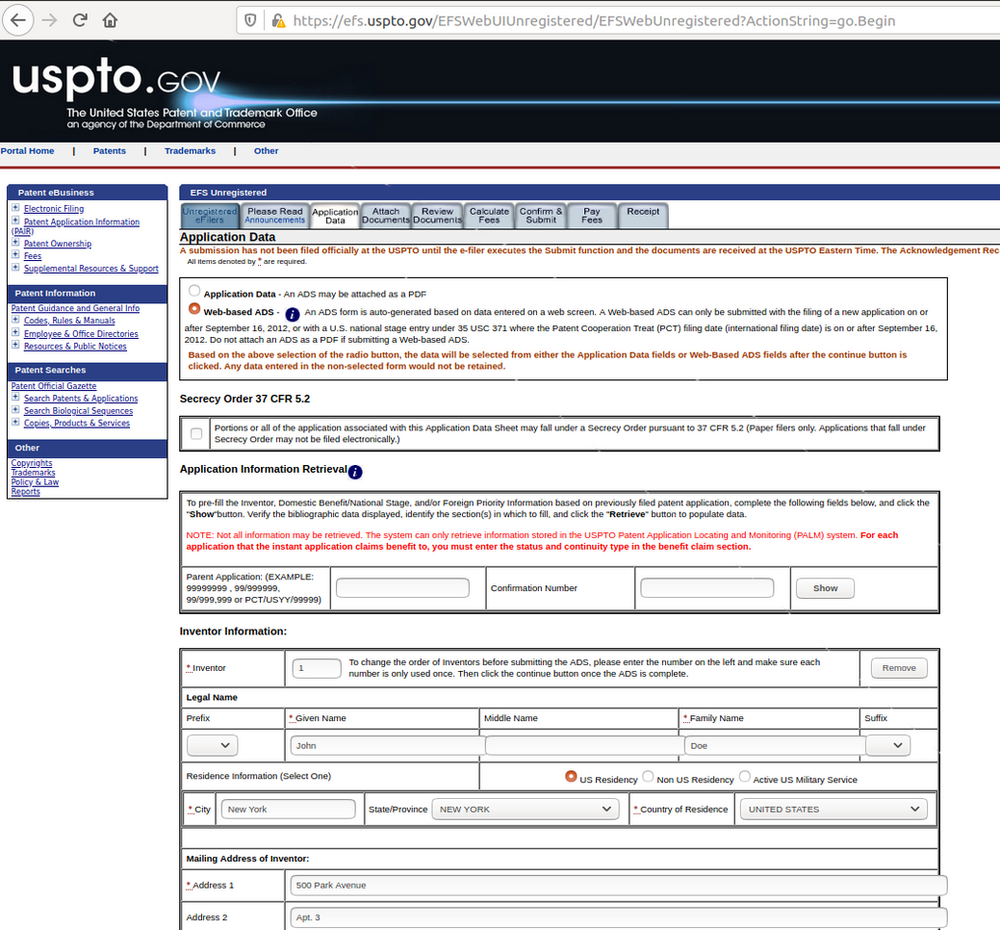Select Active US Military Service radio button
1000x930 pixels.
point(744,776)
